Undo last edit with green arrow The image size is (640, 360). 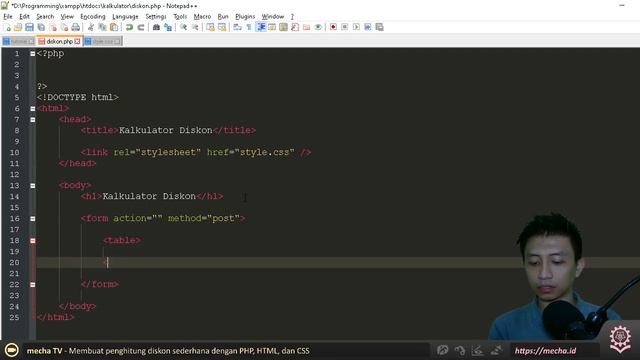tap(129, 27)
